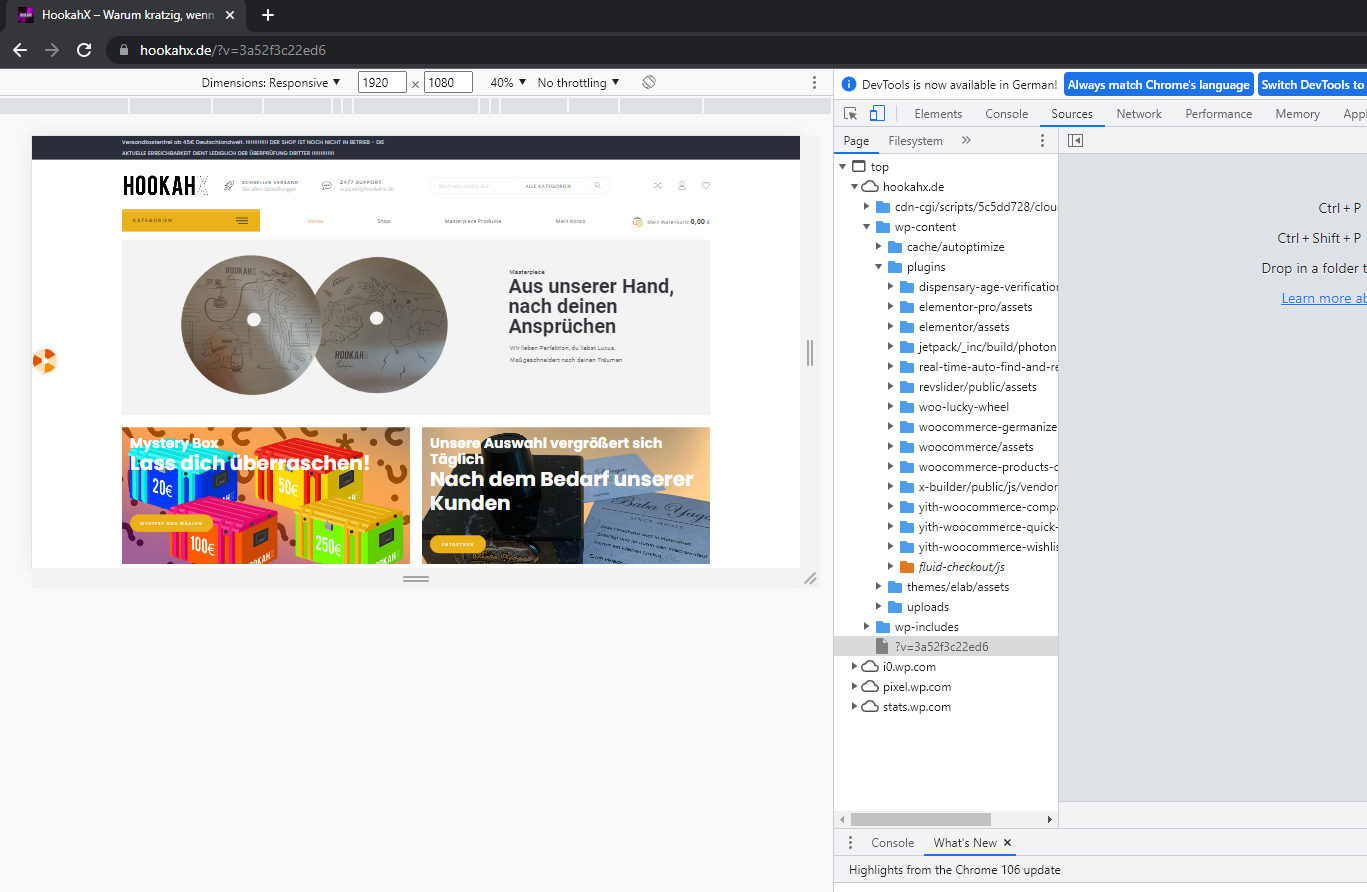Reload the page with the refresh icon
Viewport: 1367px width, 892px height.
[84, 50]
